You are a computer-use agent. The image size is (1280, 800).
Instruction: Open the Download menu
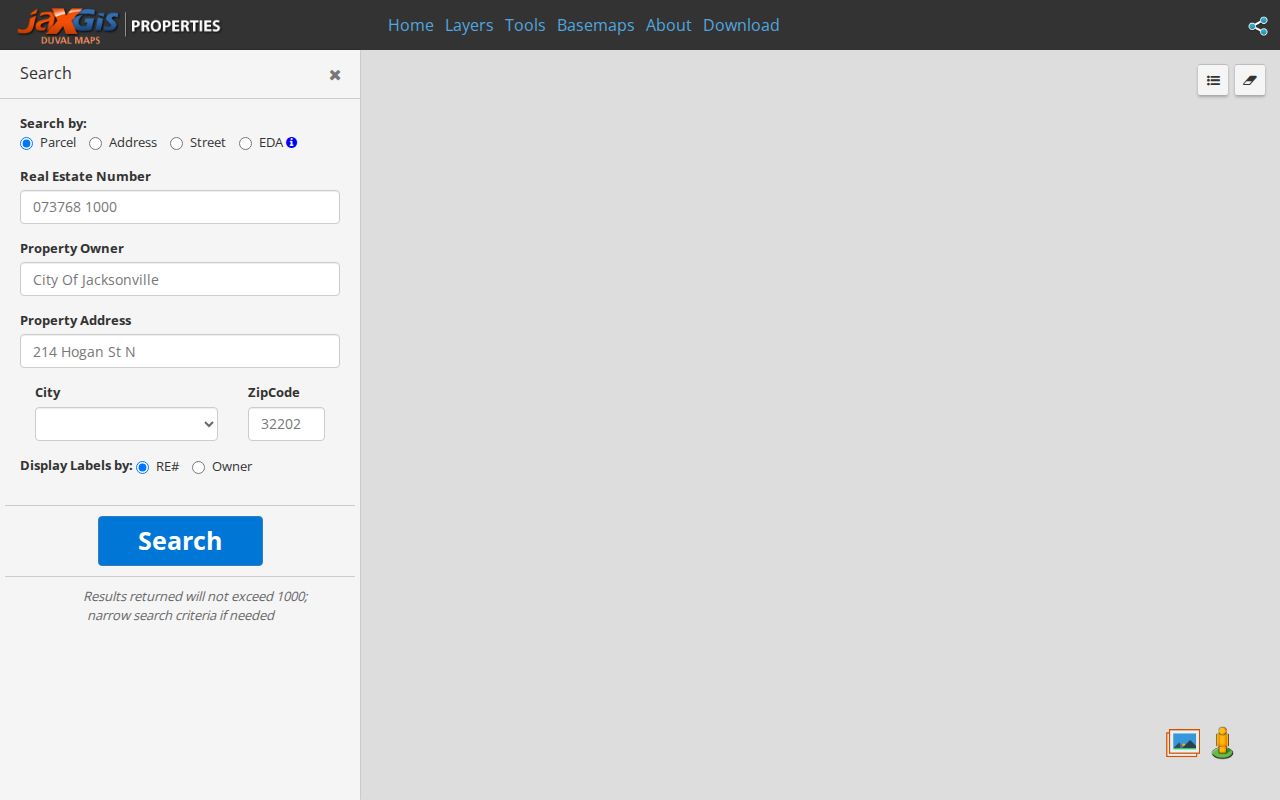pos(741,25)
